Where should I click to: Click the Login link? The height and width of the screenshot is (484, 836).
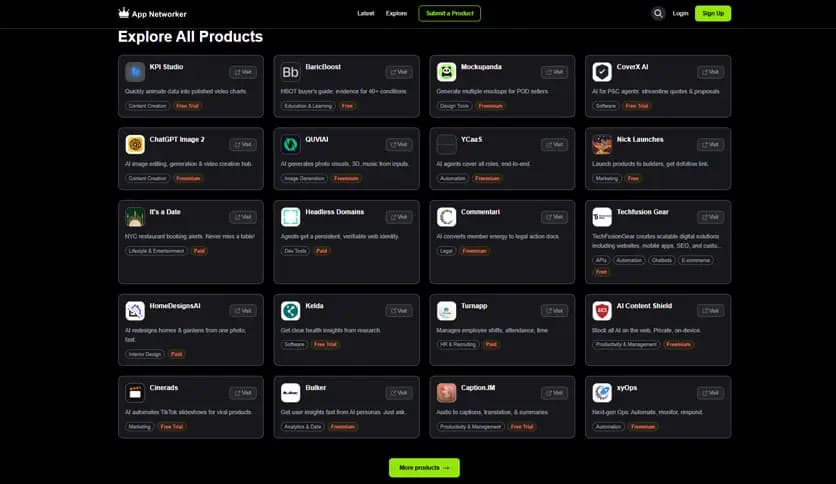pos(680,13)
